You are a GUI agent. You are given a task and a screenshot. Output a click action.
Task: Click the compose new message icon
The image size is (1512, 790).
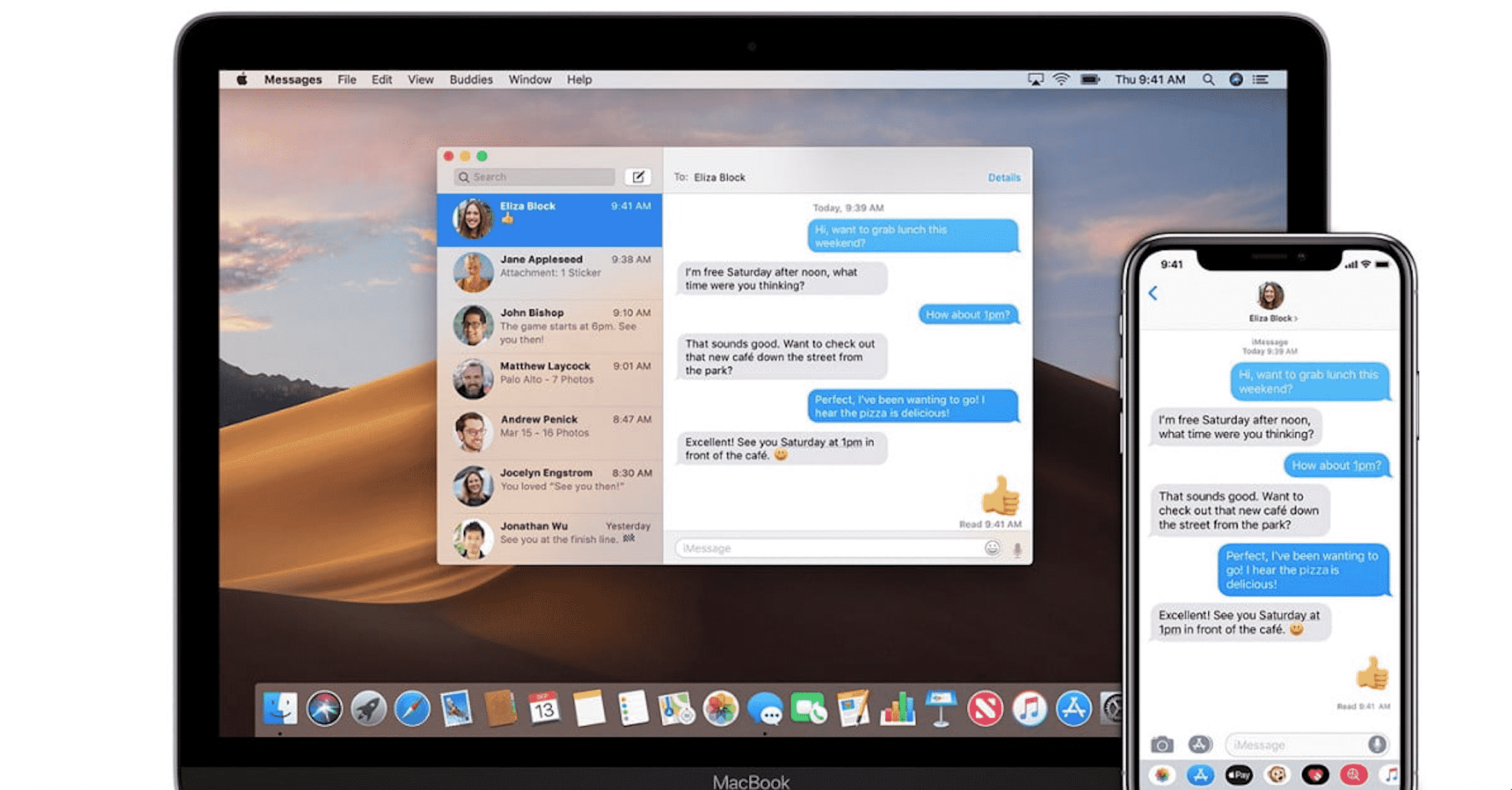click(x=638, y=177)
